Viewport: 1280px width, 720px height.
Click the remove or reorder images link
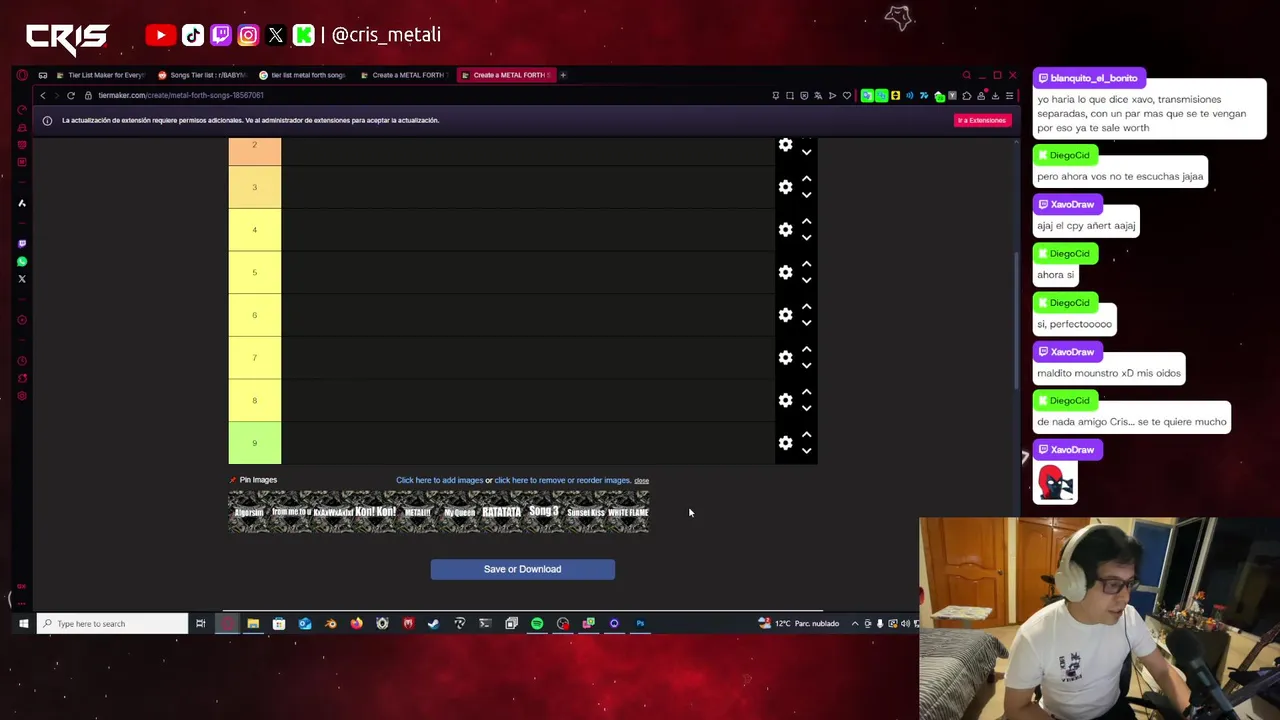pos(562,480)
